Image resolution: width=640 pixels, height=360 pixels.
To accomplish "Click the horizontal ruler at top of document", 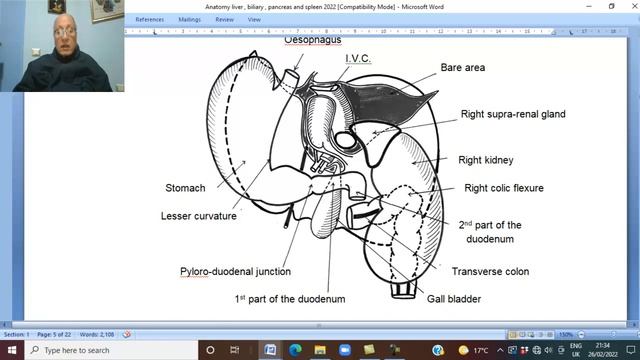I will 376,31.
